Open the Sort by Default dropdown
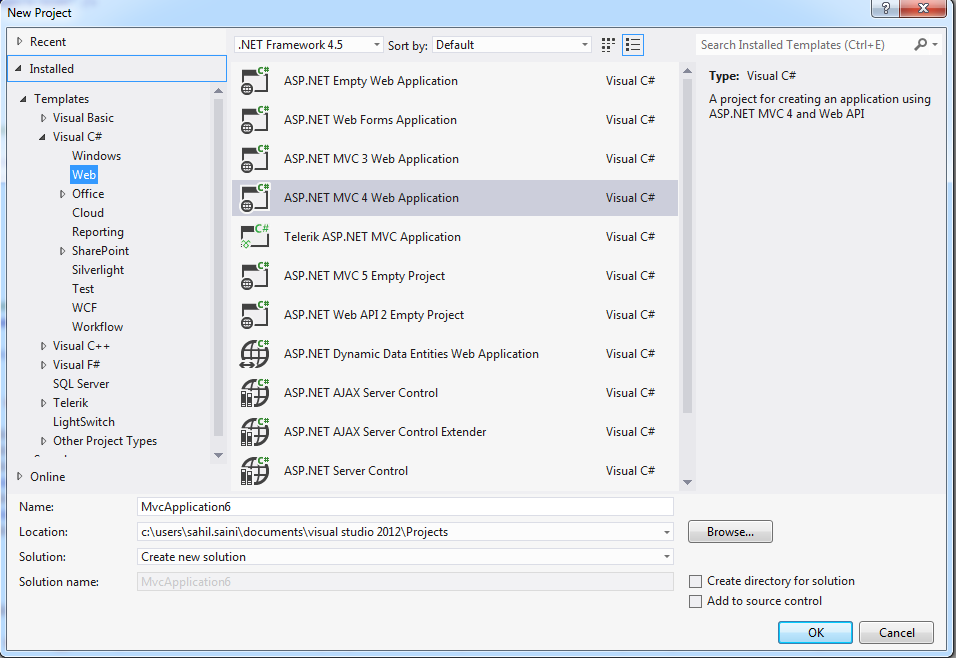The image size is (956, 658). click(x=512, y=45)
